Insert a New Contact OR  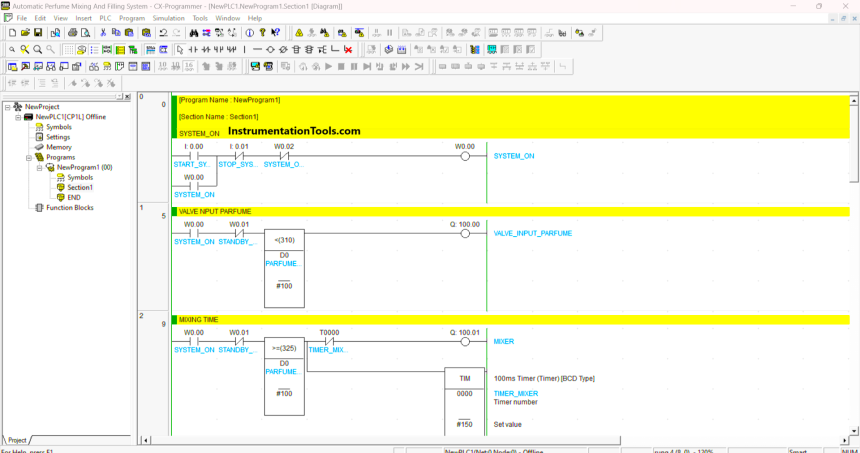pos(218,50)
